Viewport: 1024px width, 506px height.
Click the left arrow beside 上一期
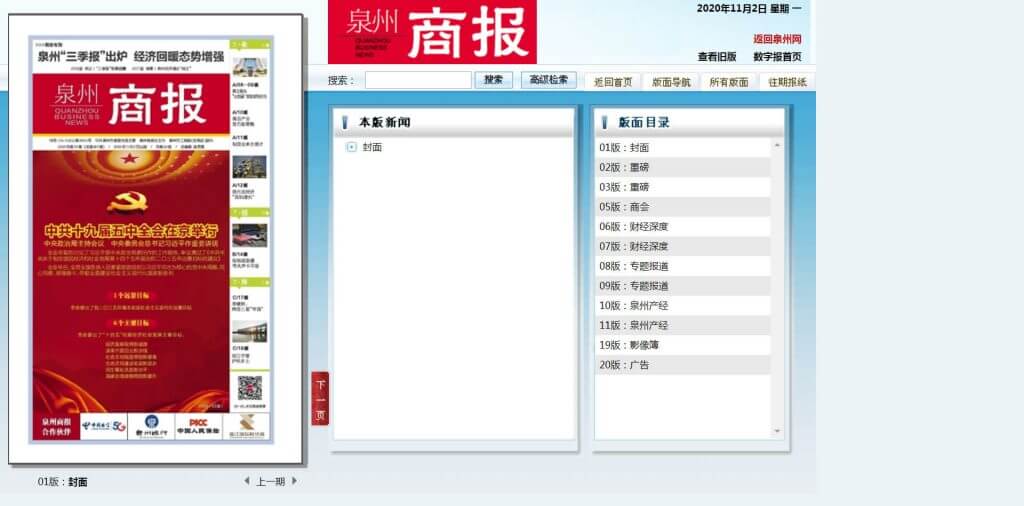point(247,481)
